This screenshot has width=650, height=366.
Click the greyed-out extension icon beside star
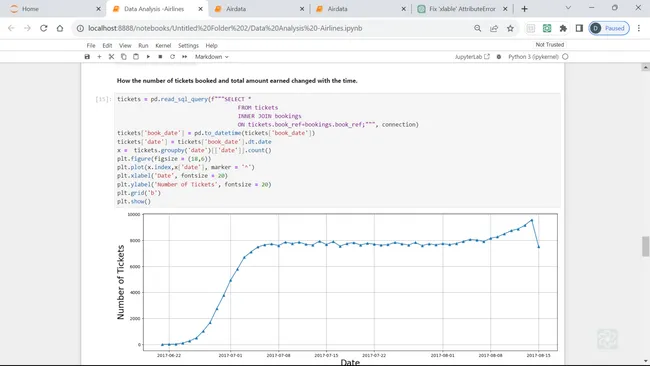point(531,28)
